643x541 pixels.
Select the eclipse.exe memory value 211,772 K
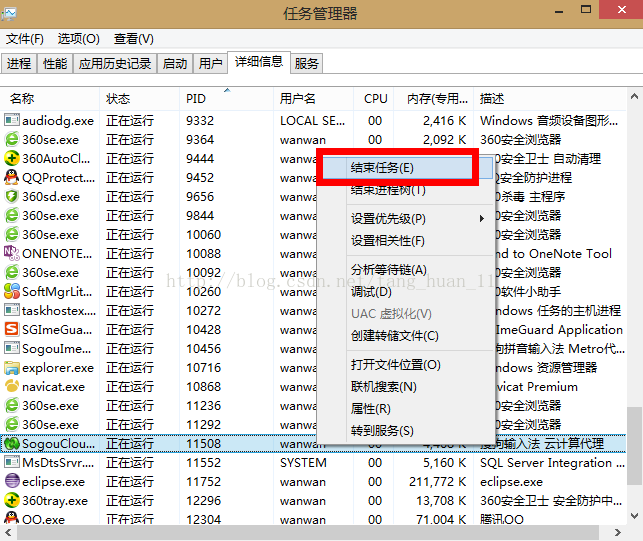point(438,482)
